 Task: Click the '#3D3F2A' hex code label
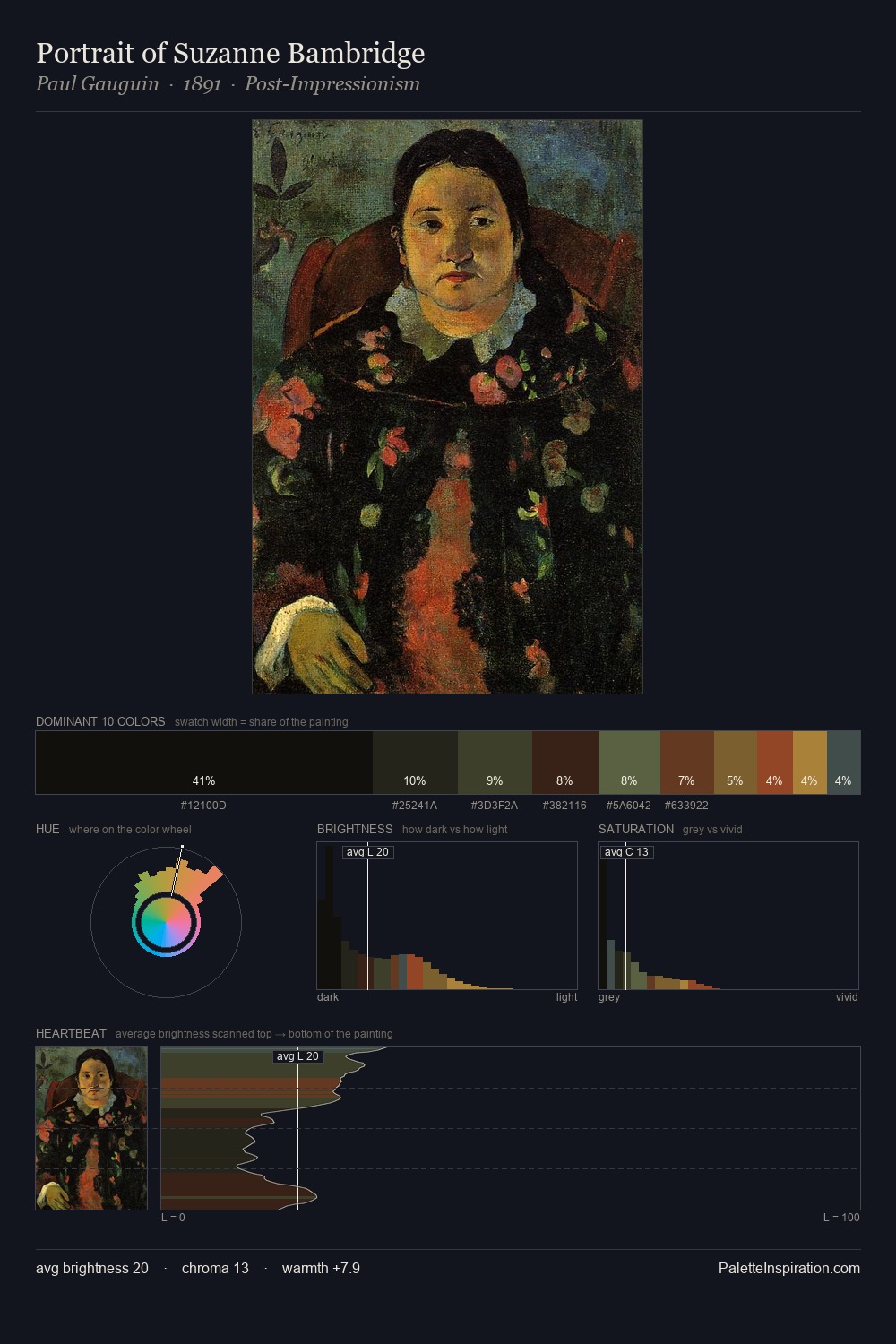coord(495,806)
